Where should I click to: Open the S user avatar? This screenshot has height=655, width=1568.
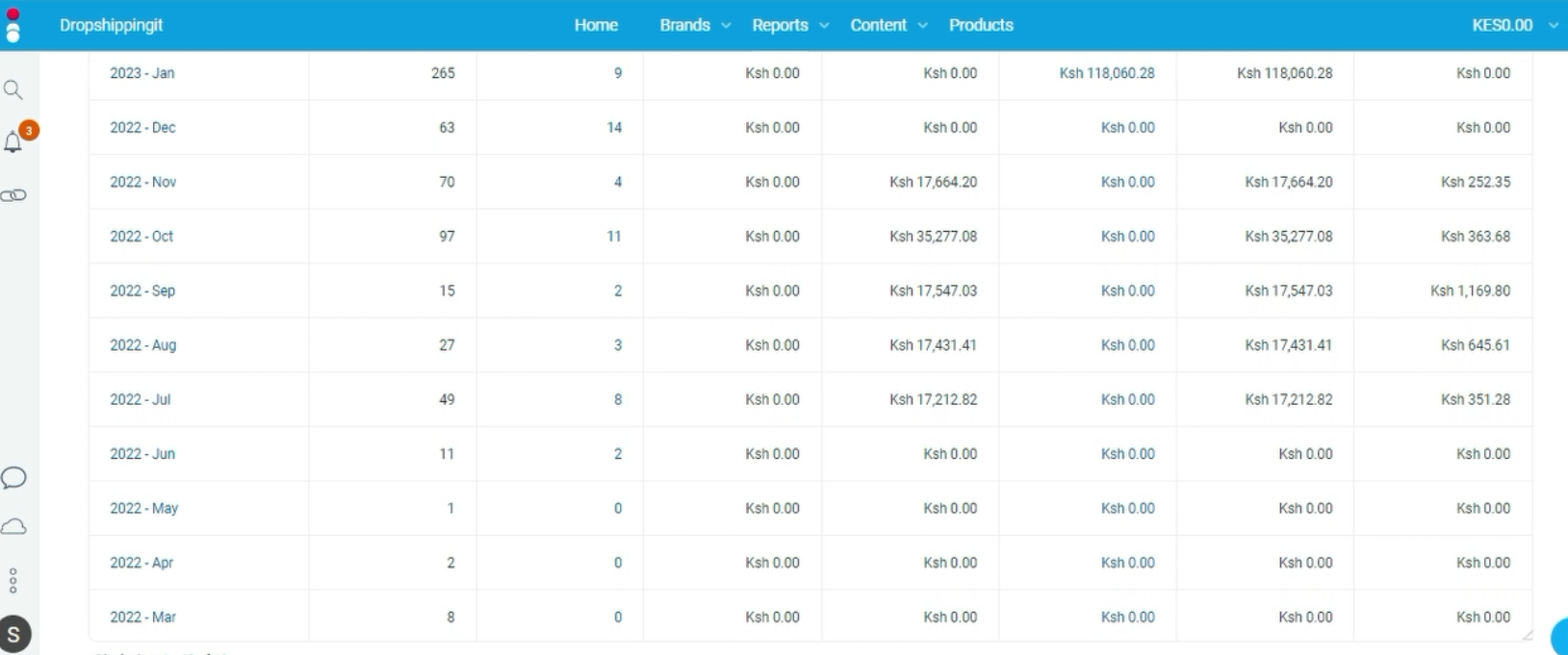pos(13,635)
